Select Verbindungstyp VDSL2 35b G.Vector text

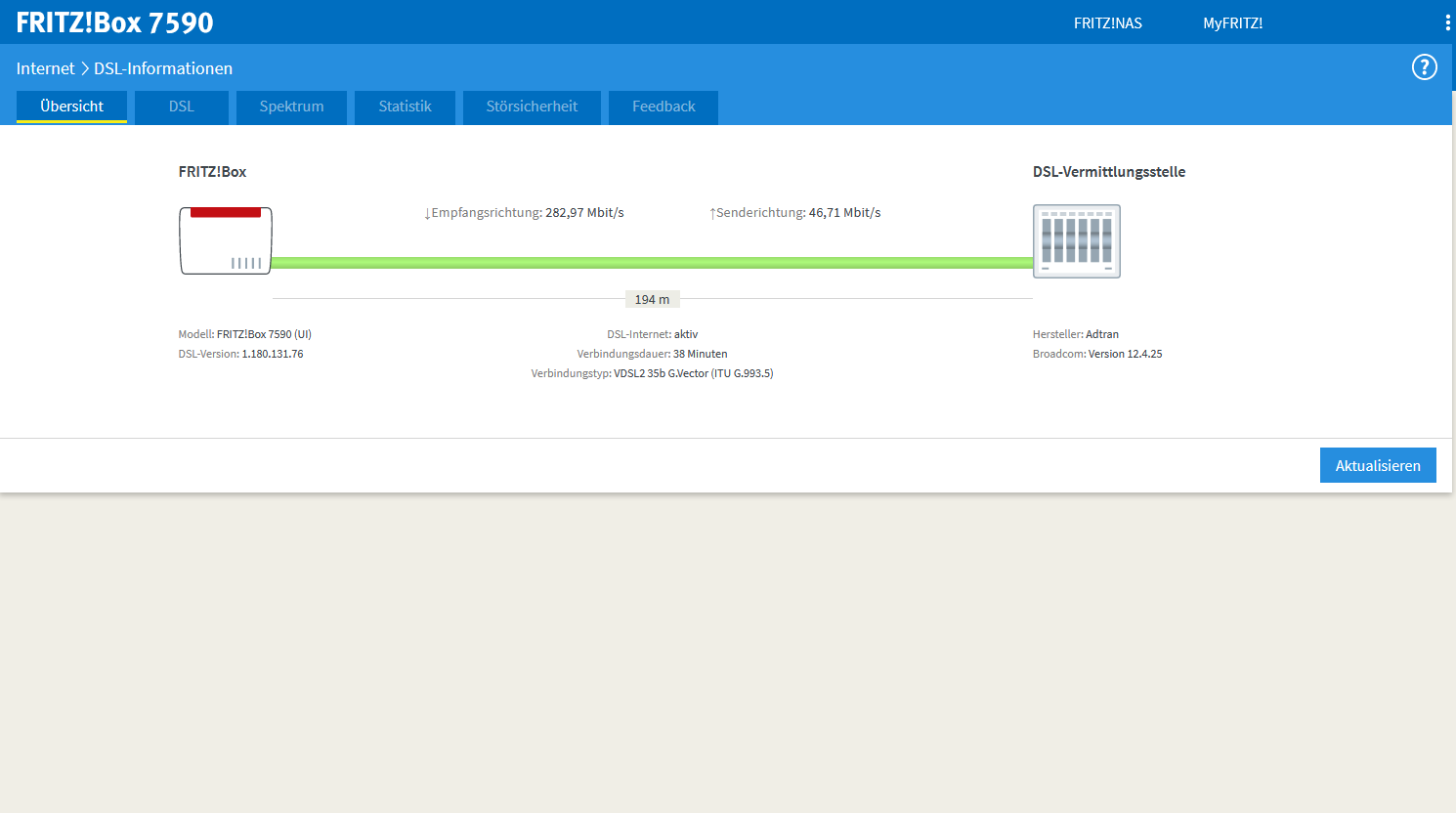coord(652,373)
